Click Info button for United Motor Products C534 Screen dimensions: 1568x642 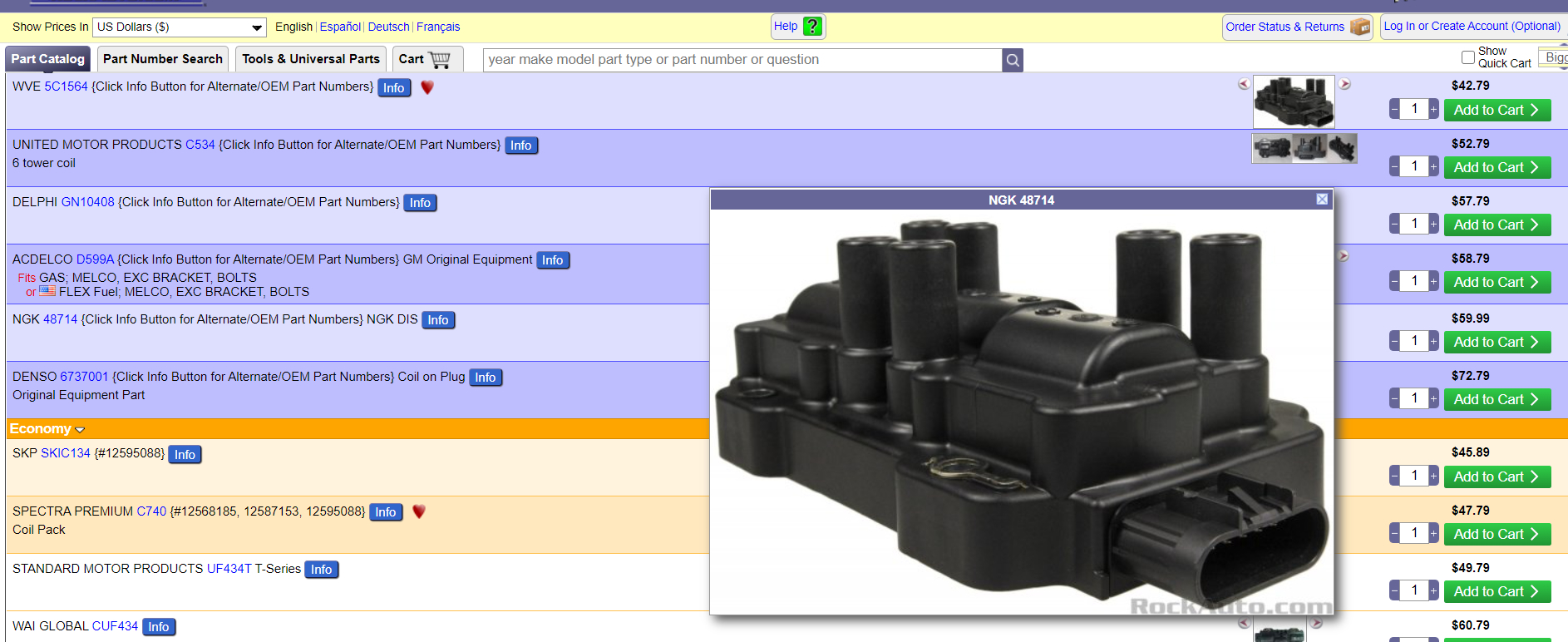tap(521, 146)
